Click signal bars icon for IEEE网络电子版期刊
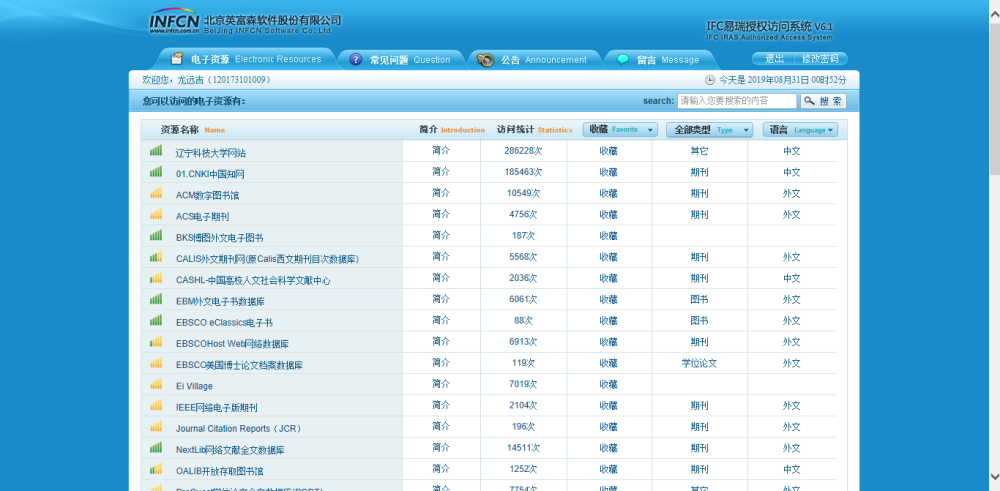1000x491 pixels. point(156,405)
